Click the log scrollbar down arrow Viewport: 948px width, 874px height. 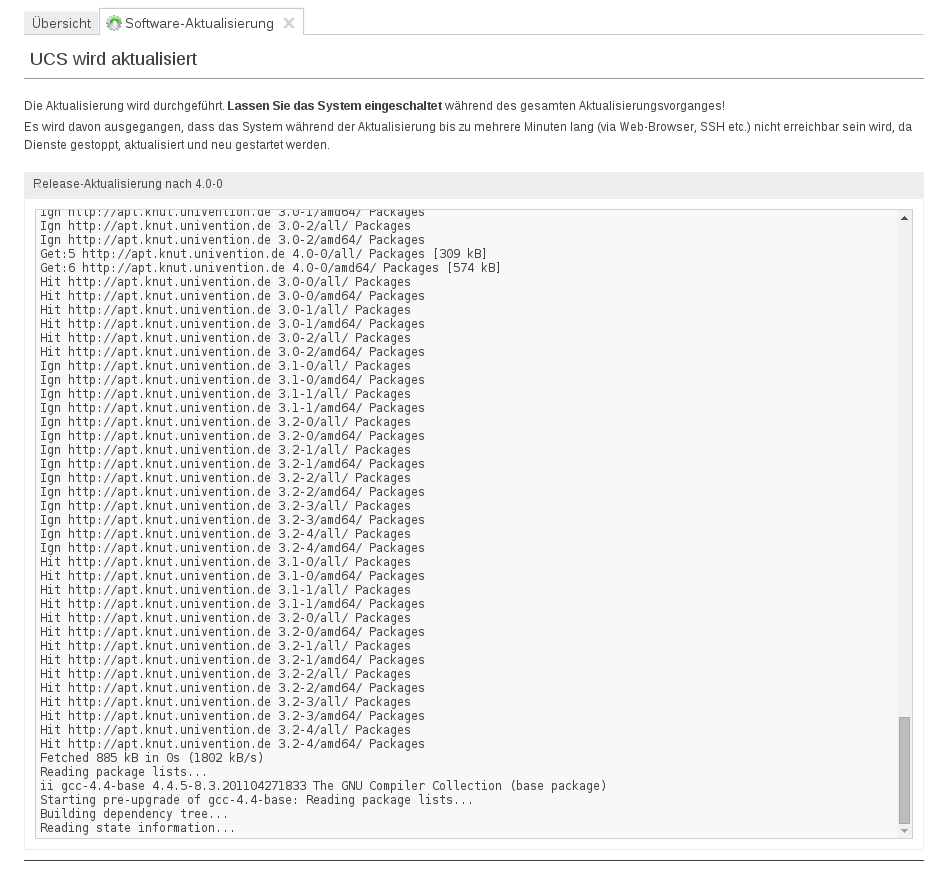tap(904, 830)
